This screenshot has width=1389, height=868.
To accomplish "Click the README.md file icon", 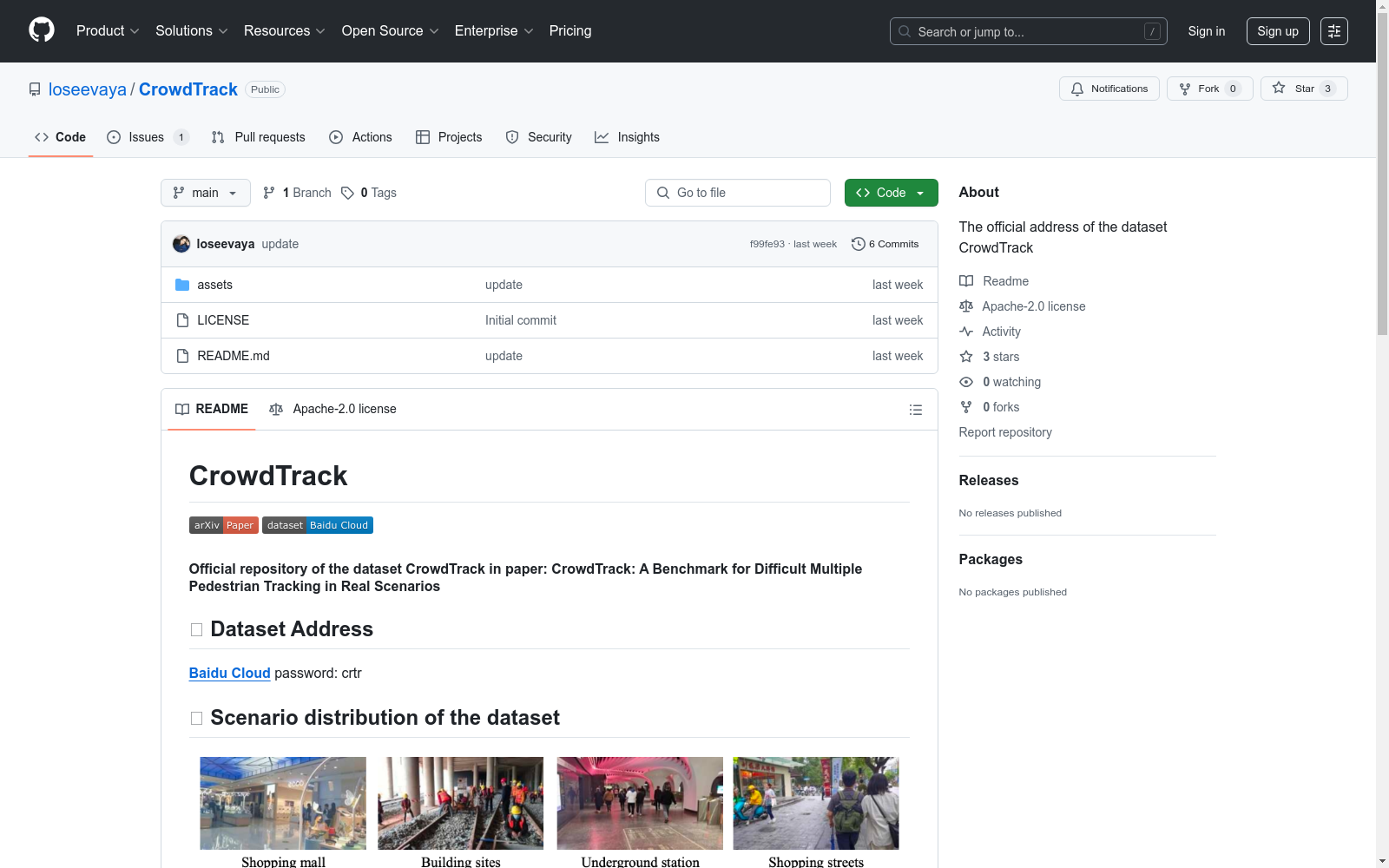I will pyautogui.click(x=182, y=356).
